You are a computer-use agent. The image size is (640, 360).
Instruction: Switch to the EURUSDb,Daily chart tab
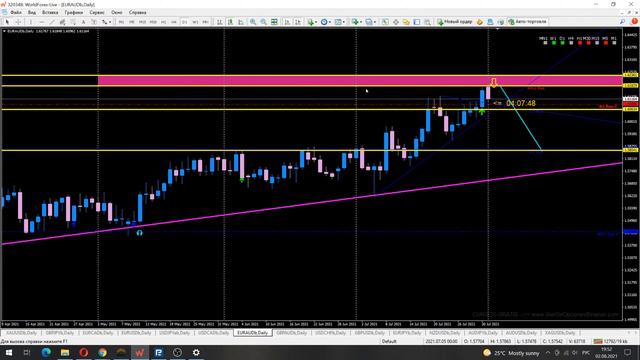click(x=136, y=333)
